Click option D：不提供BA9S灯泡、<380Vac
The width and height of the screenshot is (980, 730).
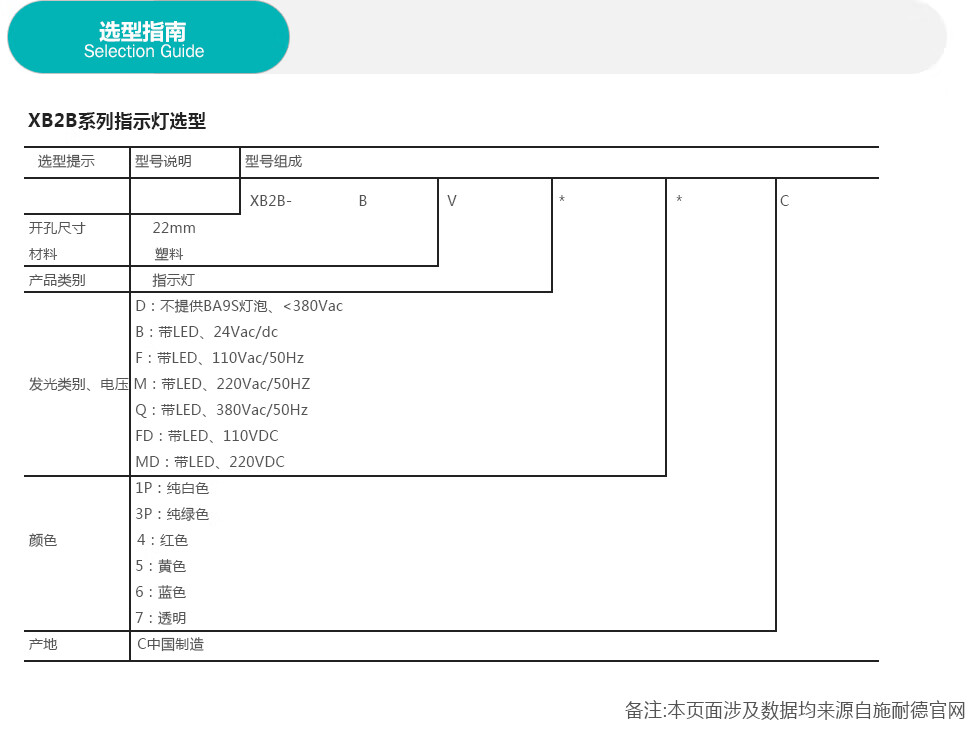(x=239, y=306)
